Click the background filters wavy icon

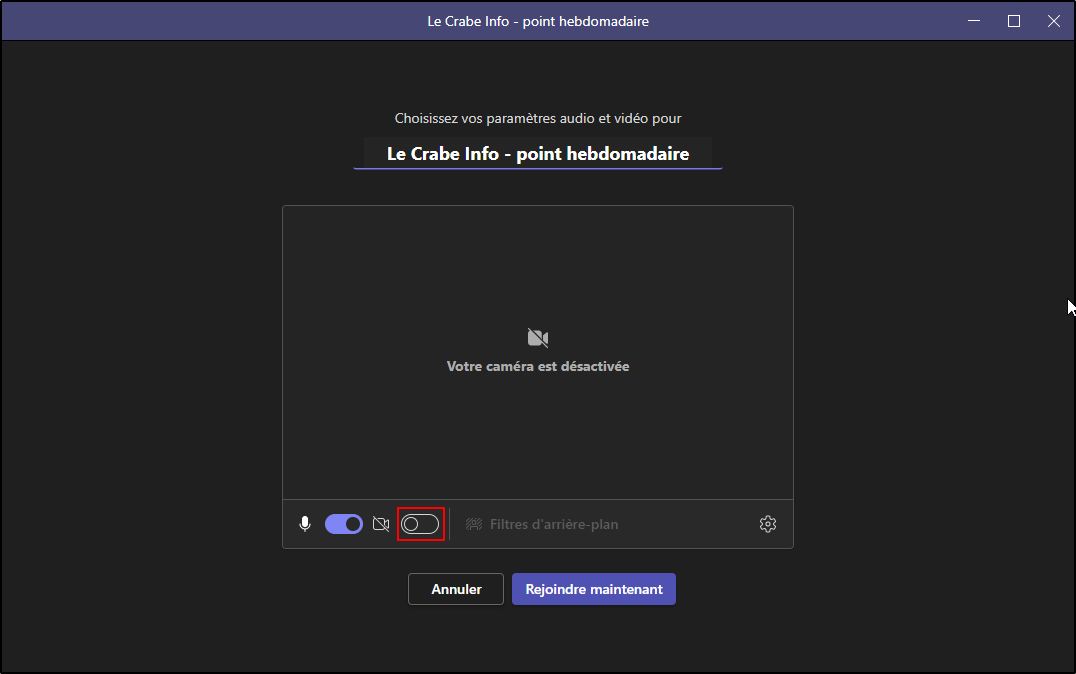[x=473, y=524]
